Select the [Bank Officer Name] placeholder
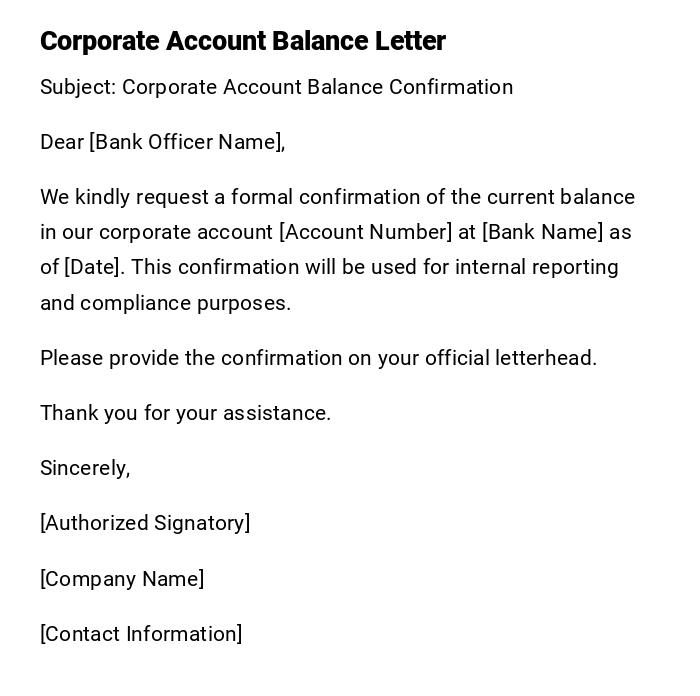Image resolution: width=700 pixels, height=696 pixels. [x=187, y=142]
